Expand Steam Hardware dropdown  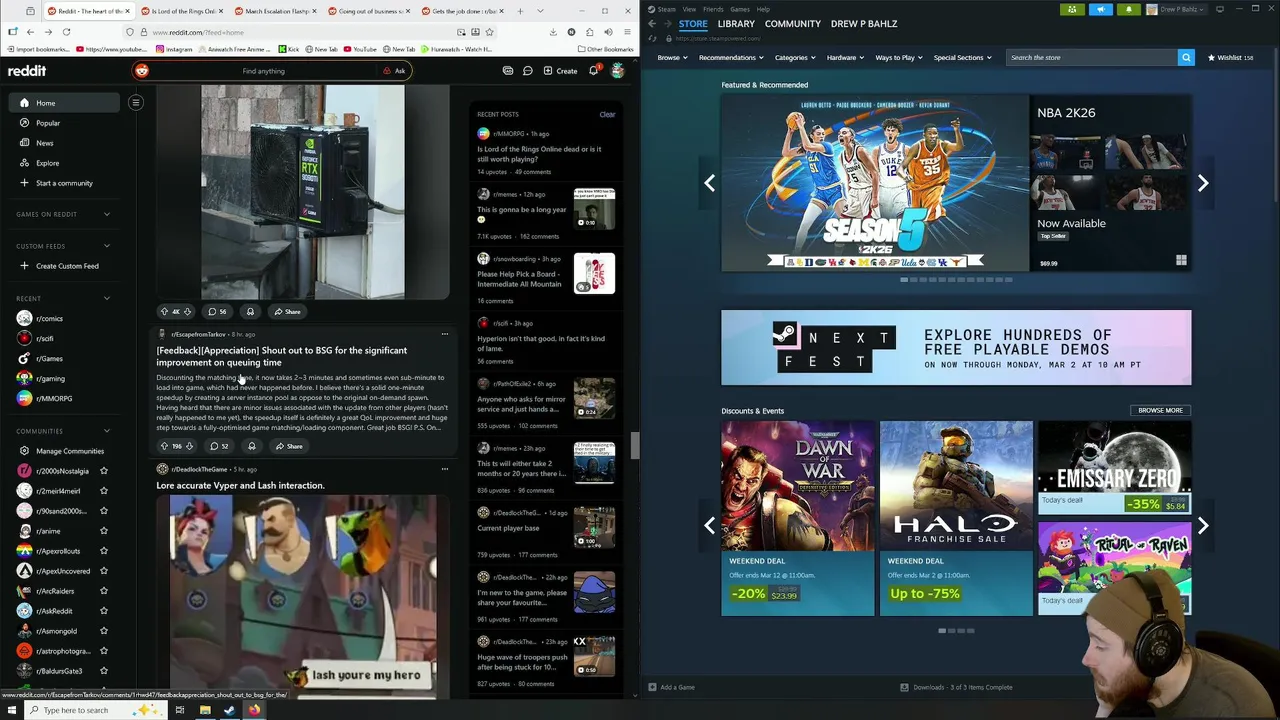coord(845,57)
